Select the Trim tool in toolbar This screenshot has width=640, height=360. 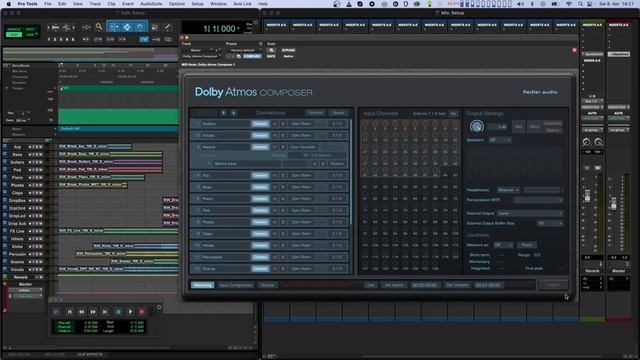click(114, 27)
